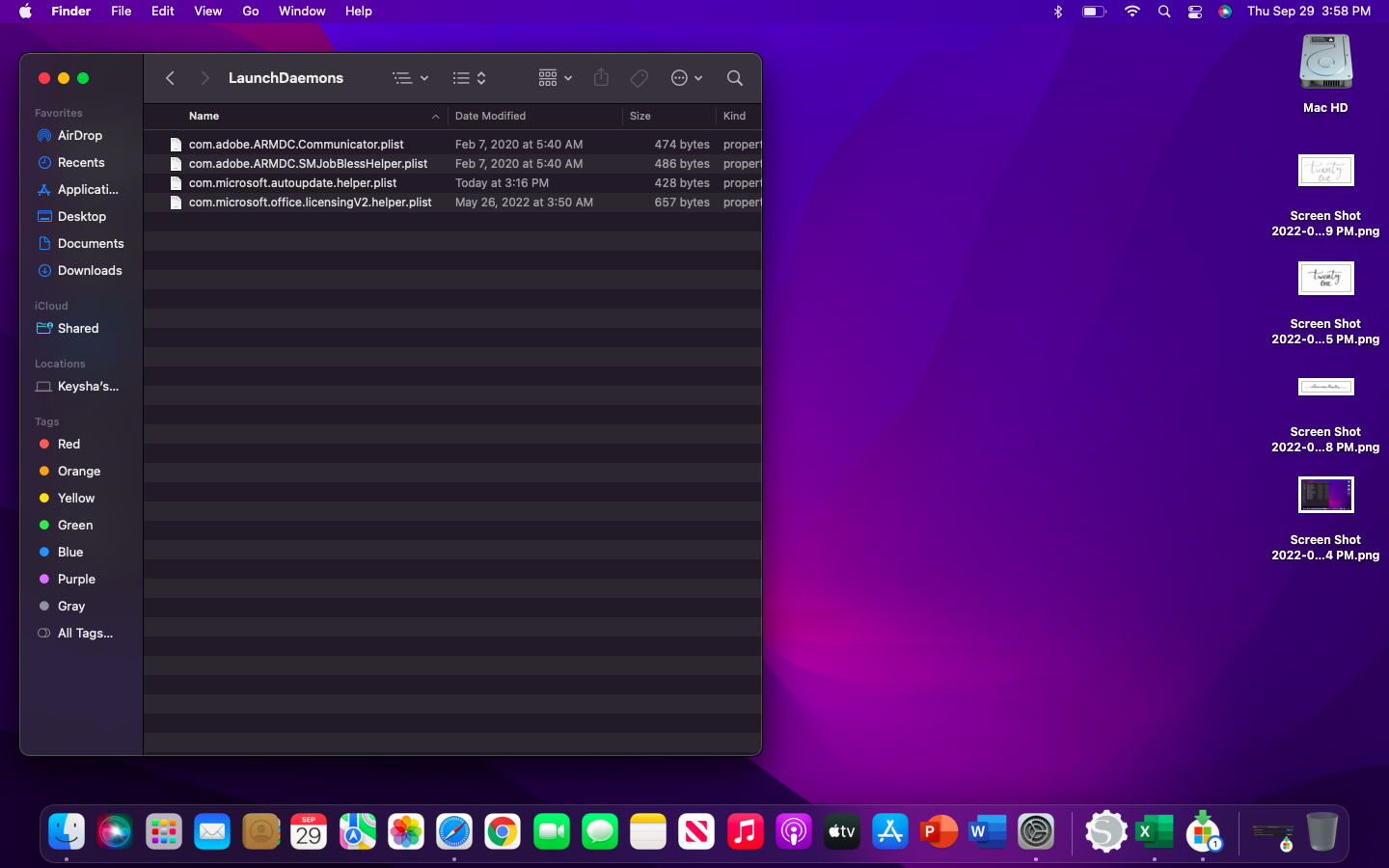Sort files by Date Modified column
This screenshot has height=868, width=1389.
tap(491, 116)
